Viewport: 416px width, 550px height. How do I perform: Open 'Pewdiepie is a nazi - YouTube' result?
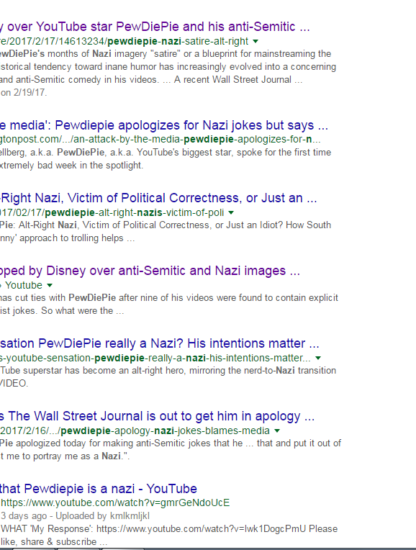click(99, 489)
